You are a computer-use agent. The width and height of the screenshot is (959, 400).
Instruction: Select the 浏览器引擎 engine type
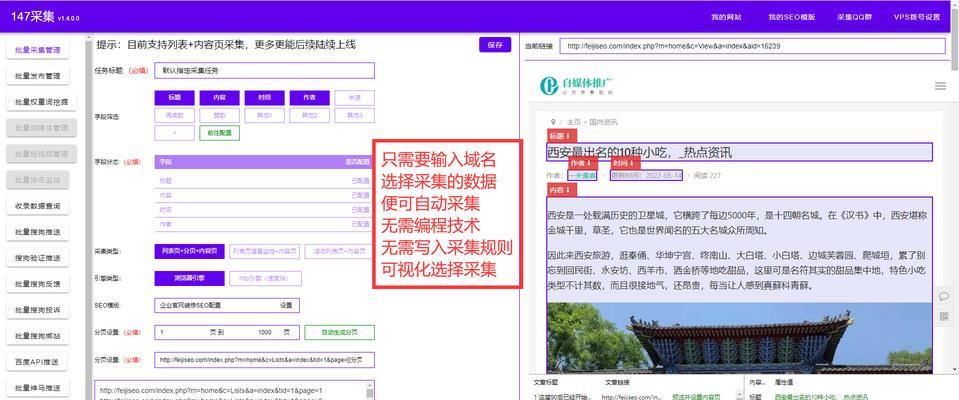click(x=182, y=278)
